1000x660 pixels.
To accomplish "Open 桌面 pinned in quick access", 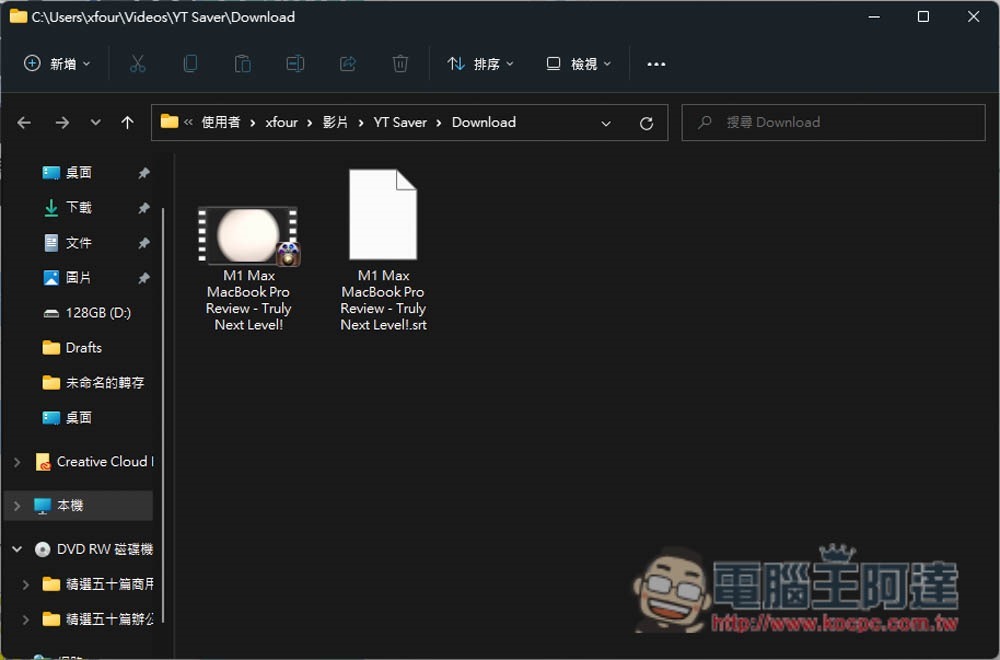I will 78,172.
